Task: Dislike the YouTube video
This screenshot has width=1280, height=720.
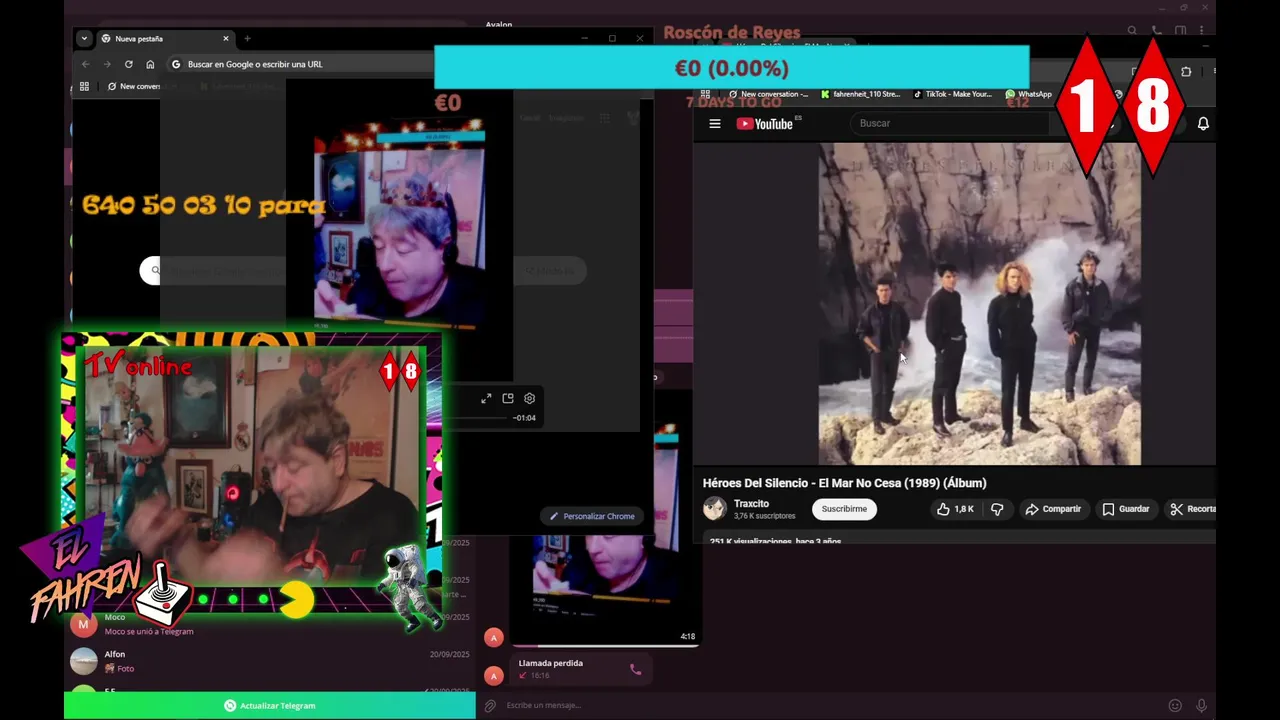Action: click(x=997, y=509)
